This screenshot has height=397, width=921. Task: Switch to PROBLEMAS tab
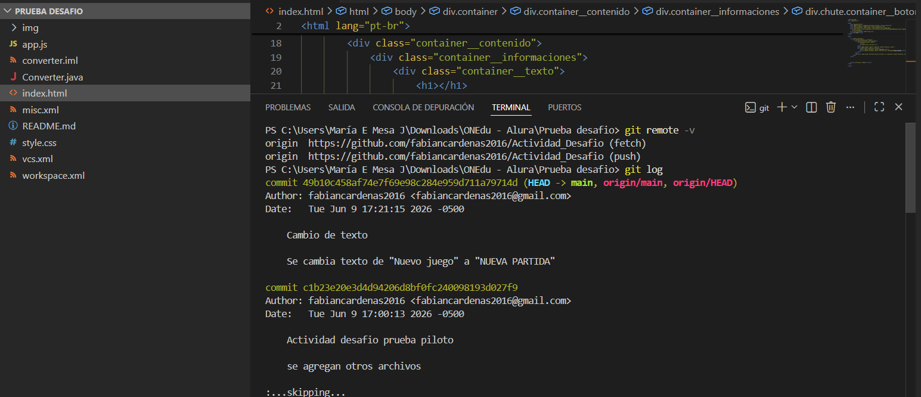click(288, 107)
